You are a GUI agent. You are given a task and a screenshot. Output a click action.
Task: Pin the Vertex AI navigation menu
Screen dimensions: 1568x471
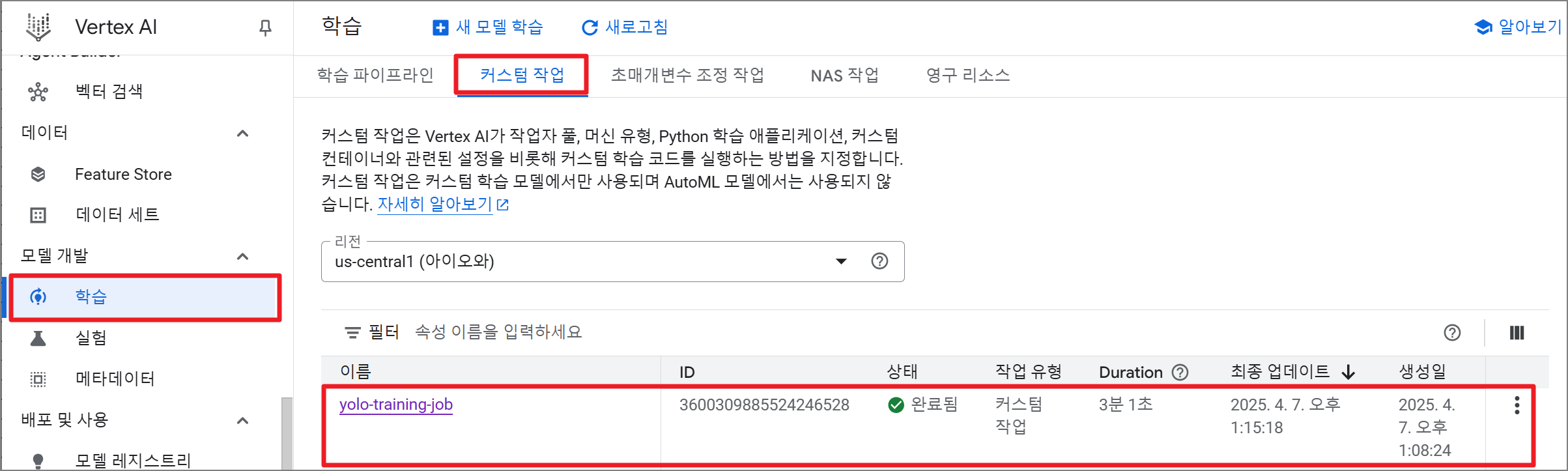point(265,27)
